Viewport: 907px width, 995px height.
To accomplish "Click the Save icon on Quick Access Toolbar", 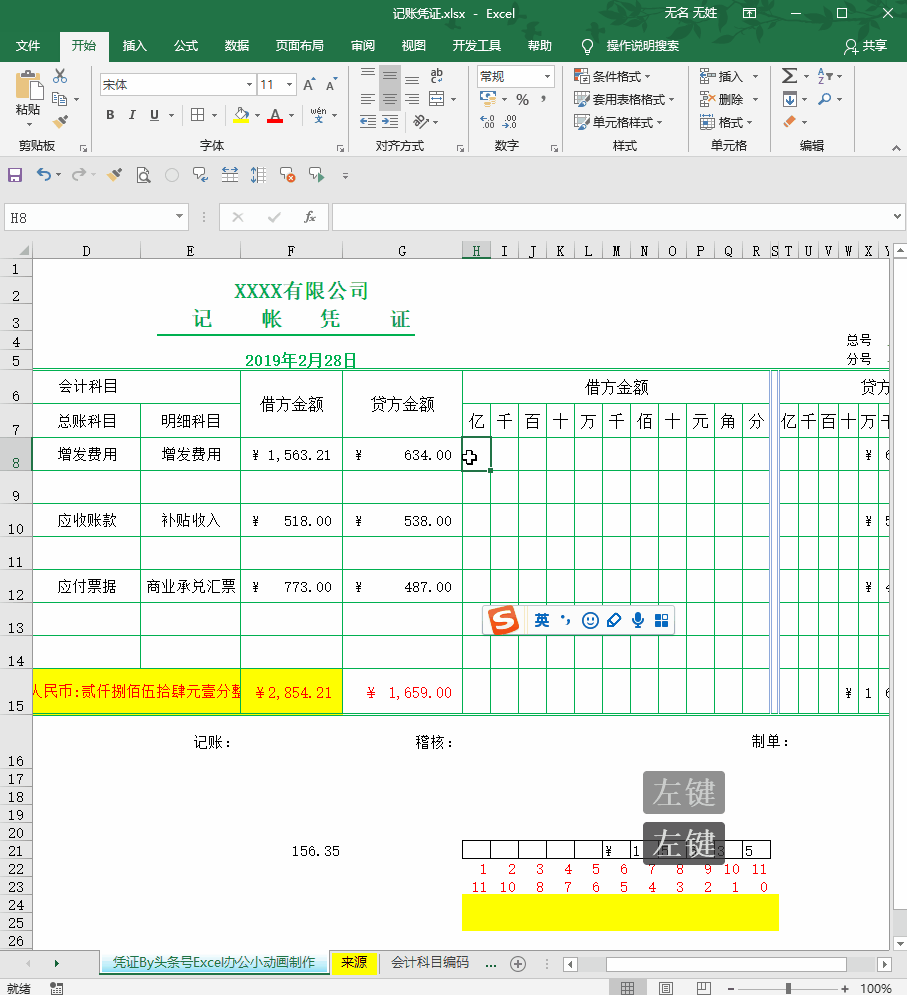I will (14, 174).
